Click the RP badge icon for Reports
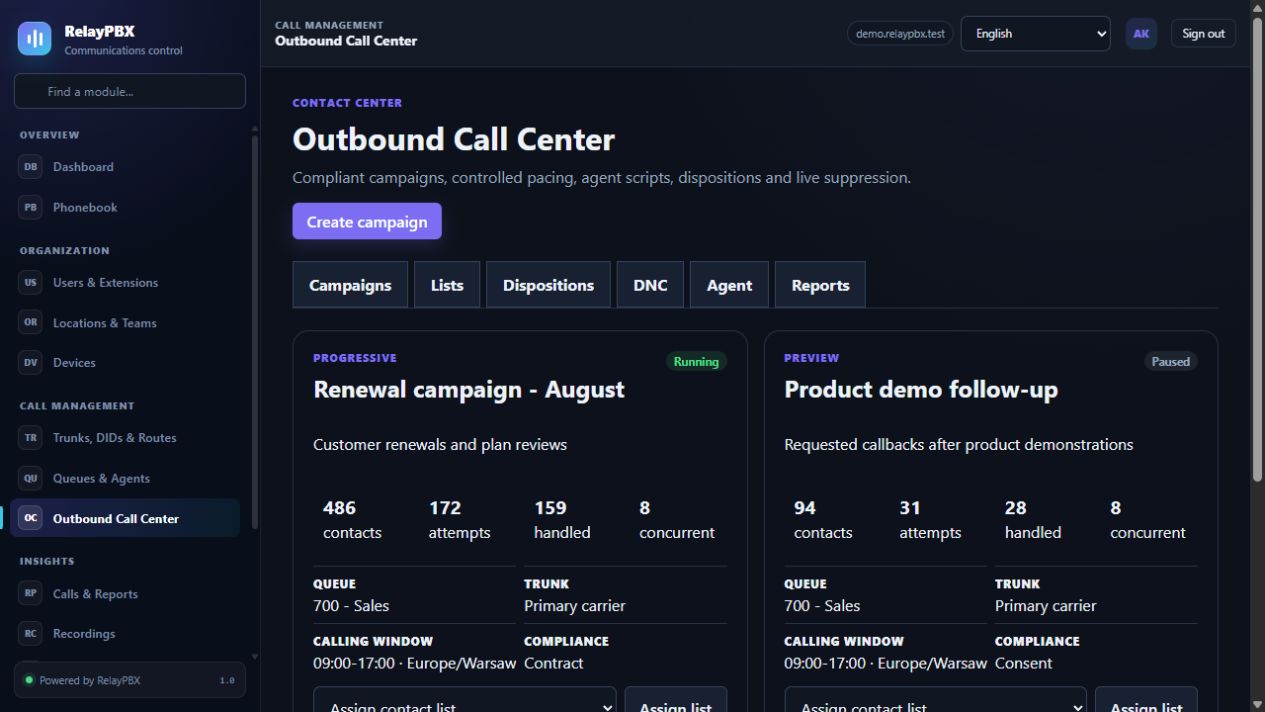This screenshot has width=1265, height=712. (31, 594)
